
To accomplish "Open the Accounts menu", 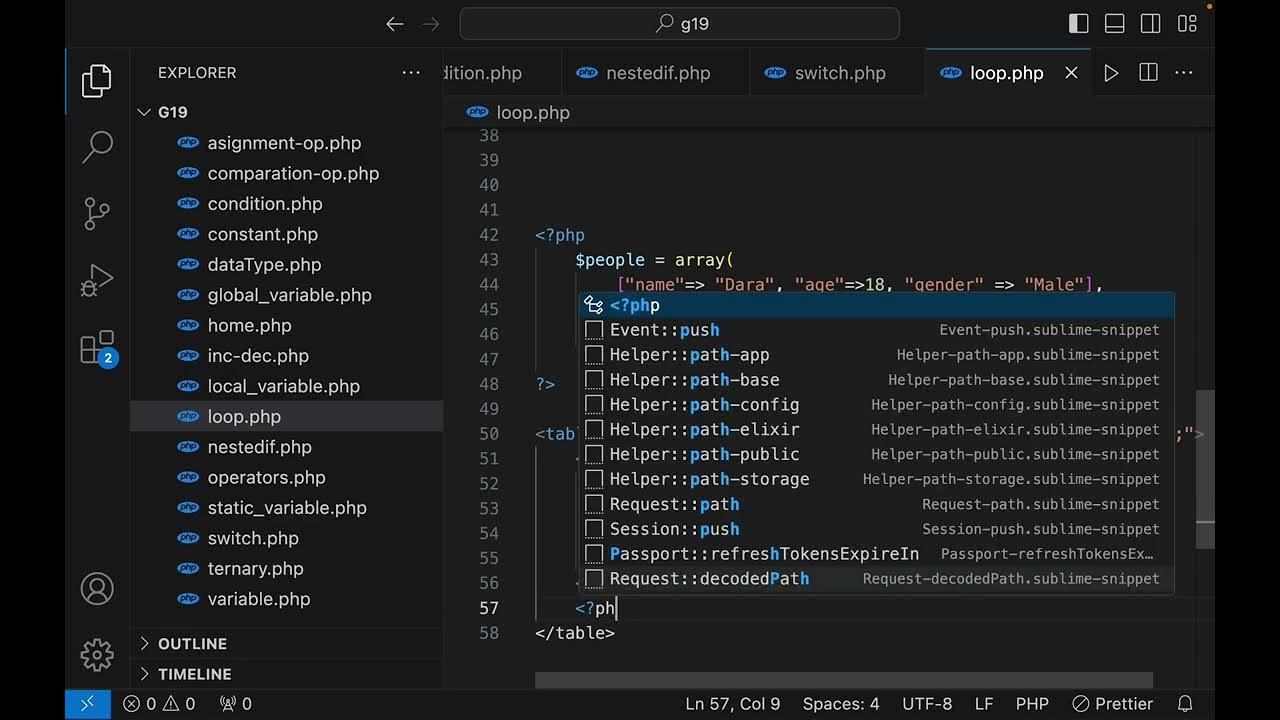I will [97, 588].
